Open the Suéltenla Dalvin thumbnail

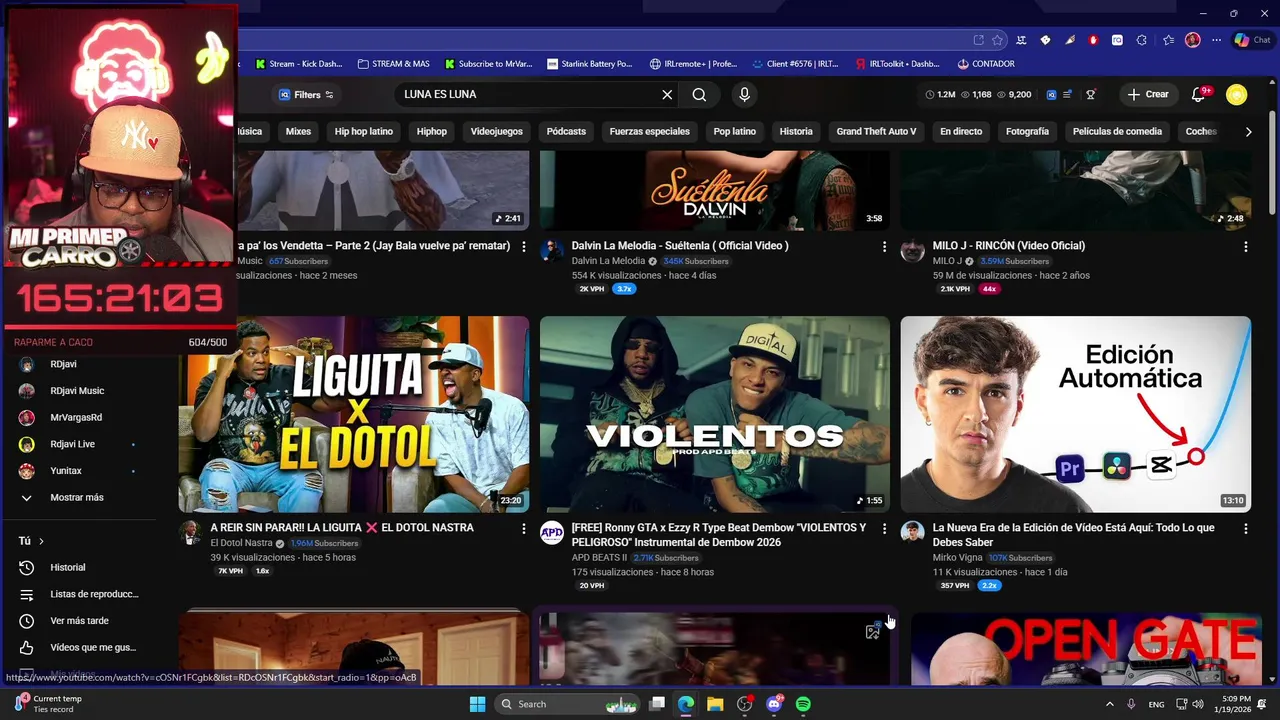click(715, 190)
